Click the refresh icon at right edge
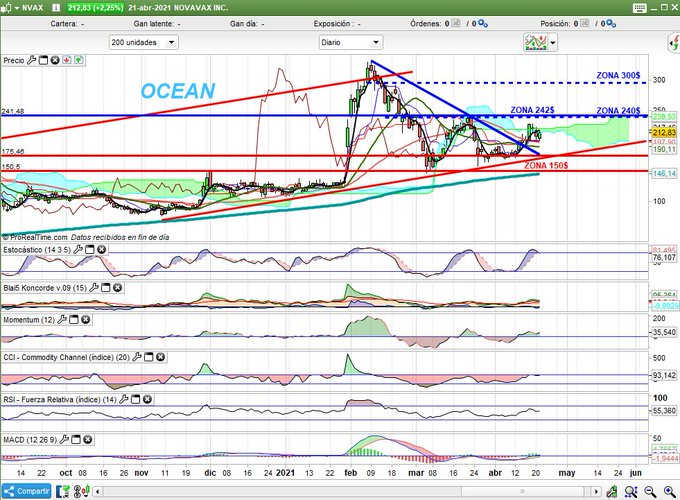Image resolution: width=680 pixels, height=500 pixels. coord(674,43)
